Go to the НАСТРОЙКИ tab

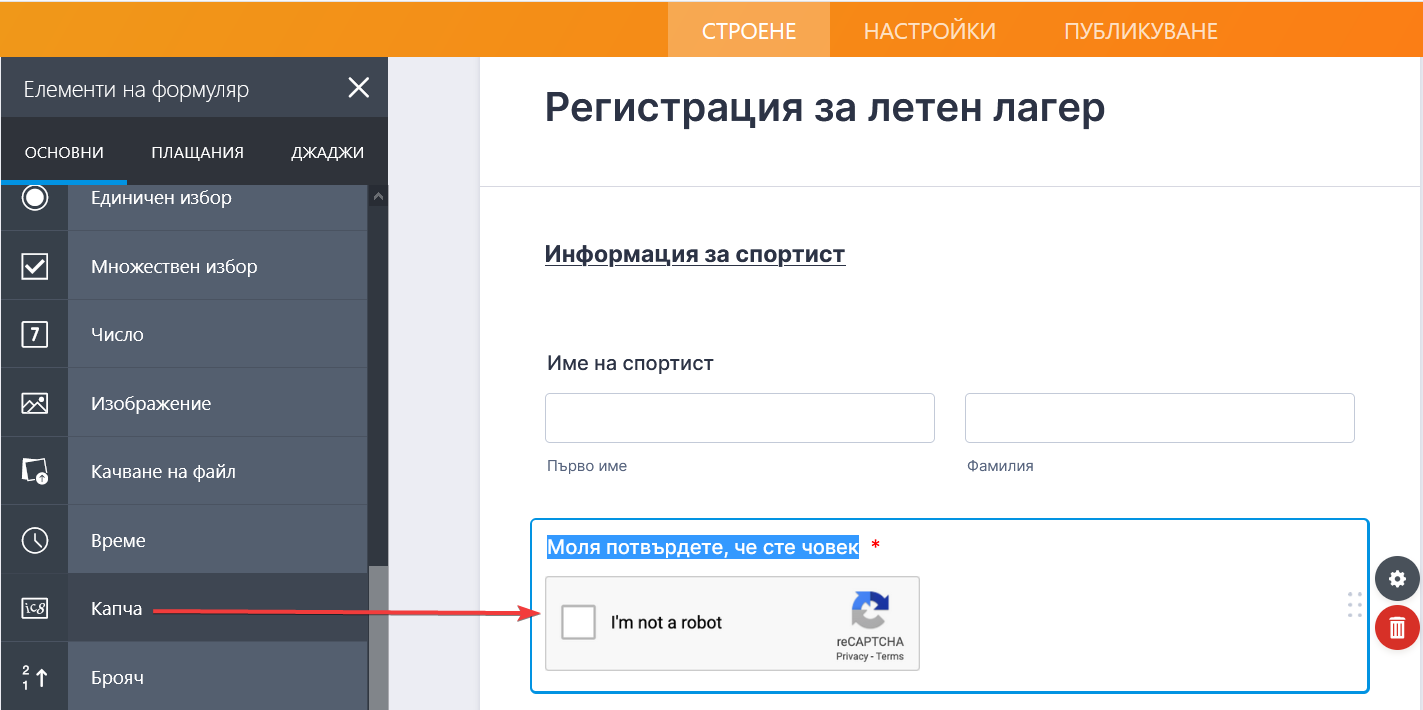(x=929, y=31)
